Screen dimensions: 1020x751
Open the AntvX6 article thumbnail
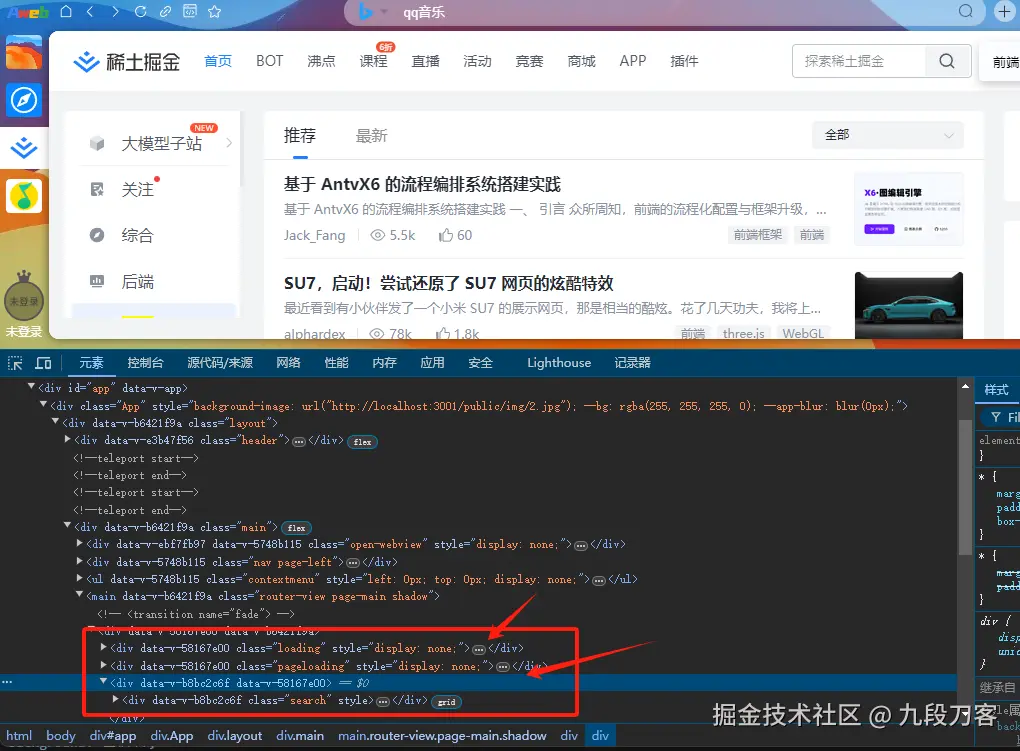point(909,209)
